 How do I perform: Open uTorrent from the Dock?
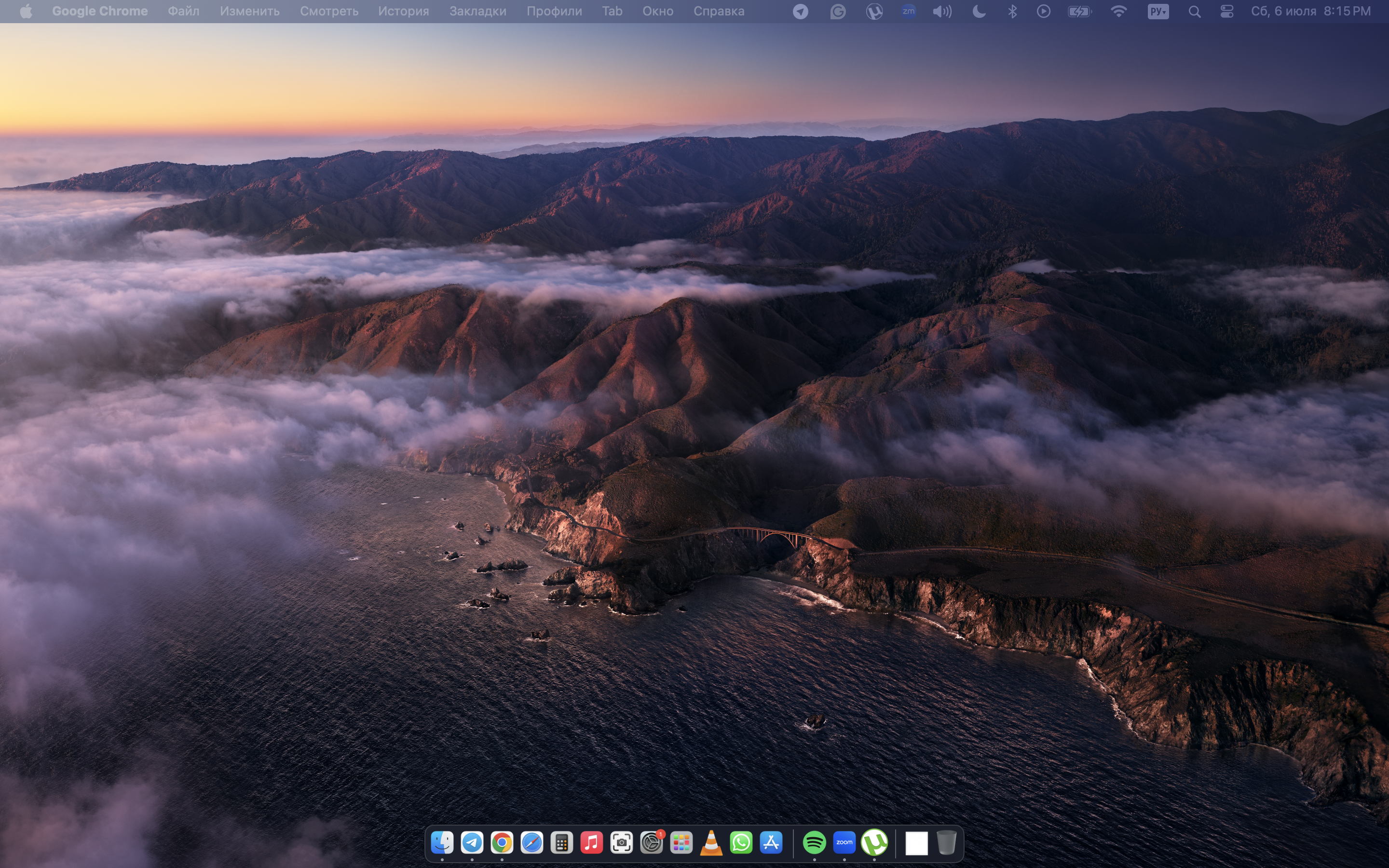click(874, 843)
